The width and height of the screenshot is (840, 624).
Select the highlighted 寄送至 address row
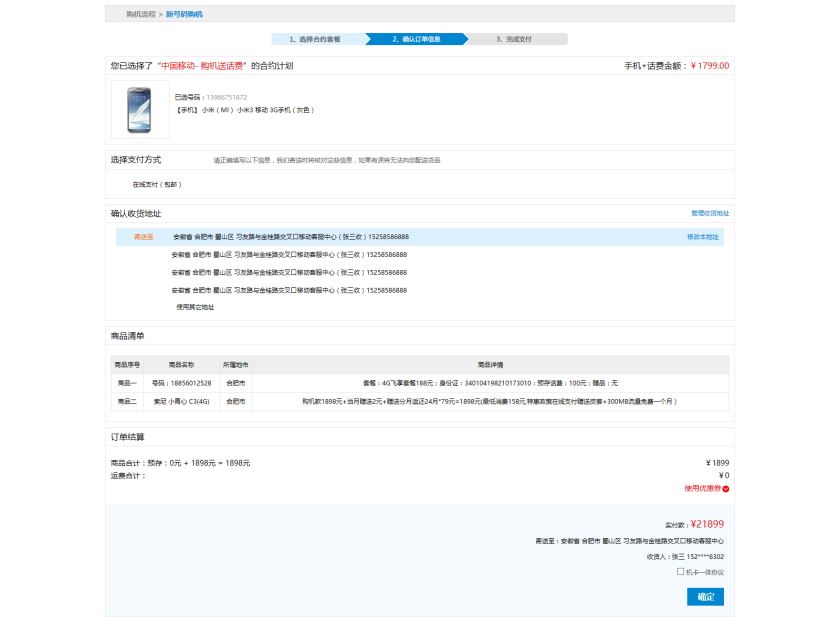click(419, 237)
